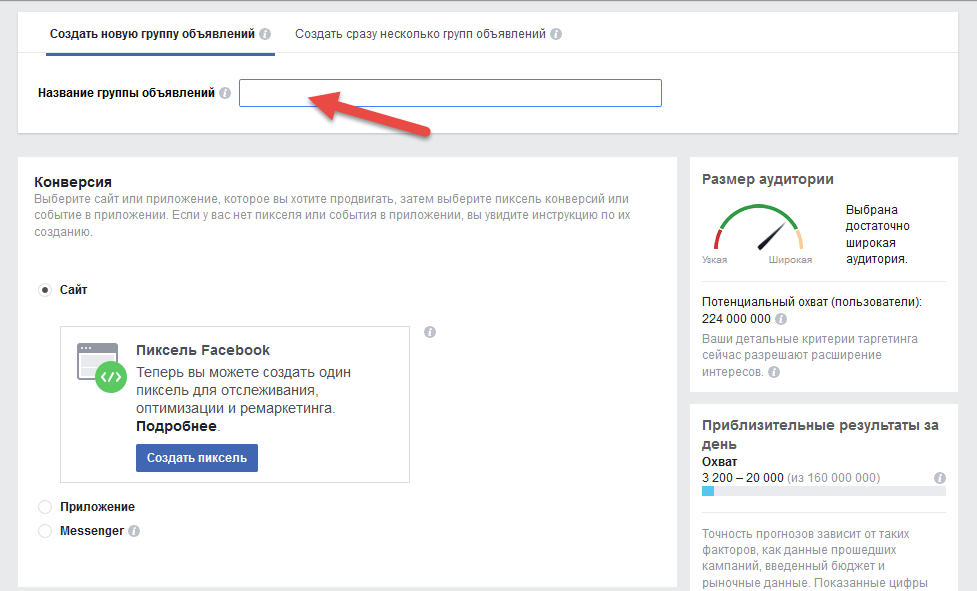Click info icon beside 'Создать сразу несколько групп объявлений'
977x591 pixels.
pos(556,34)
